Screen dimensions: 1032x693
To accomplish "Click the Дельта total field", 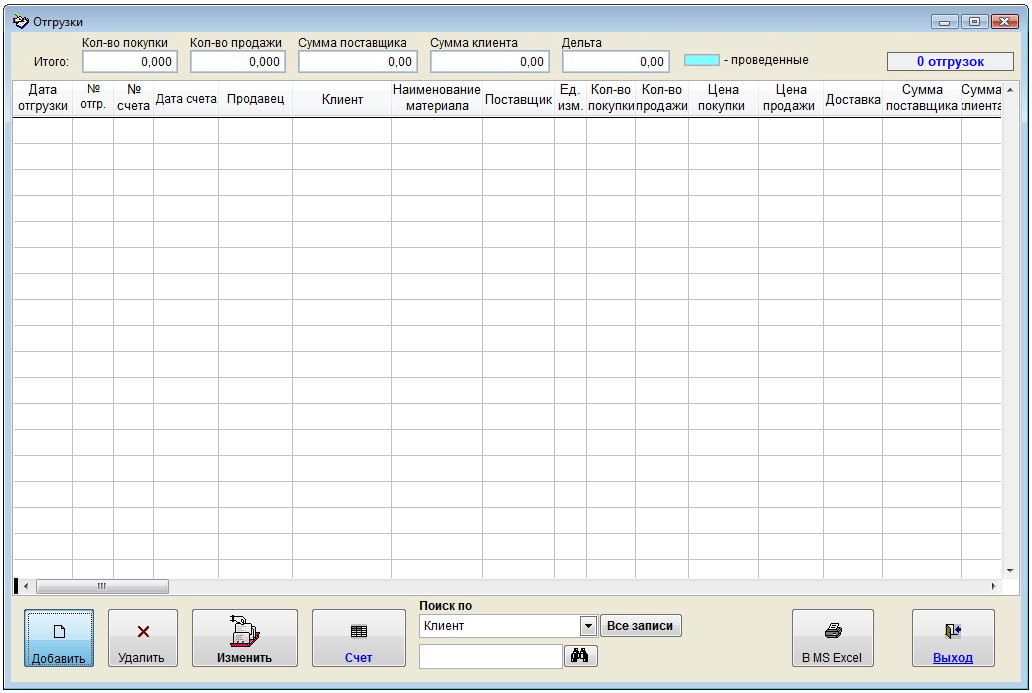I will coord(615,62).
